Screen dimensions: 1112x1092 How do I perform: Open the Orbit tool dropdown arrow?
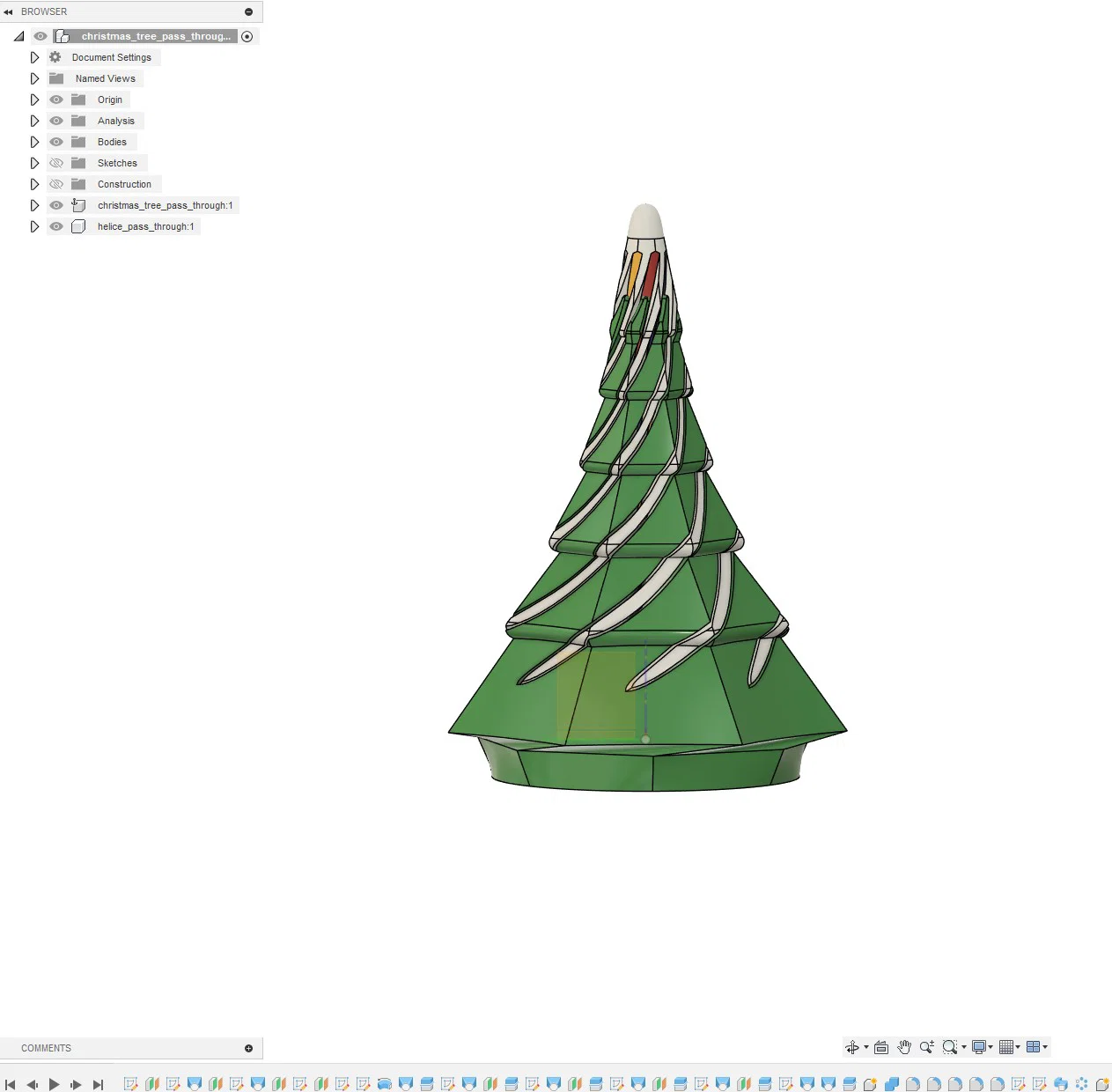coord(866,1047)
